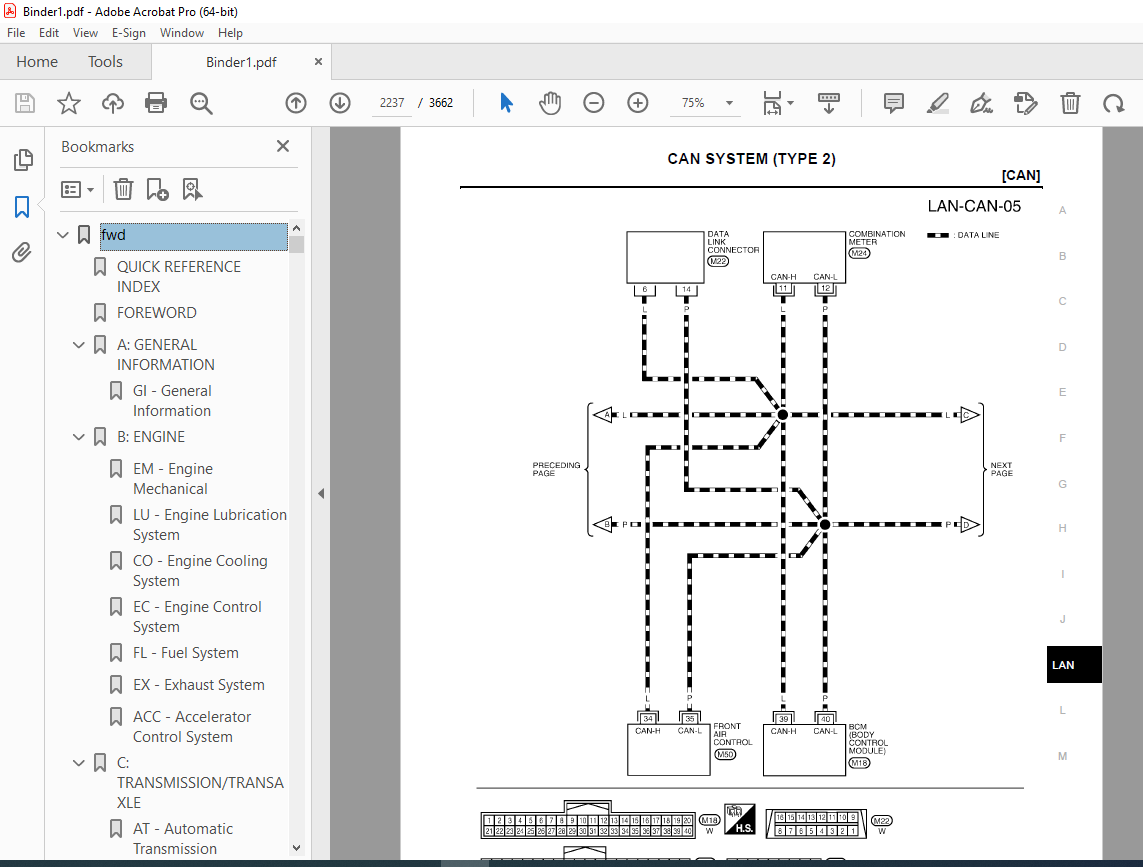Add a new bookmark
This screenshot has width=1143, height=867.
(x=157, y=190)
